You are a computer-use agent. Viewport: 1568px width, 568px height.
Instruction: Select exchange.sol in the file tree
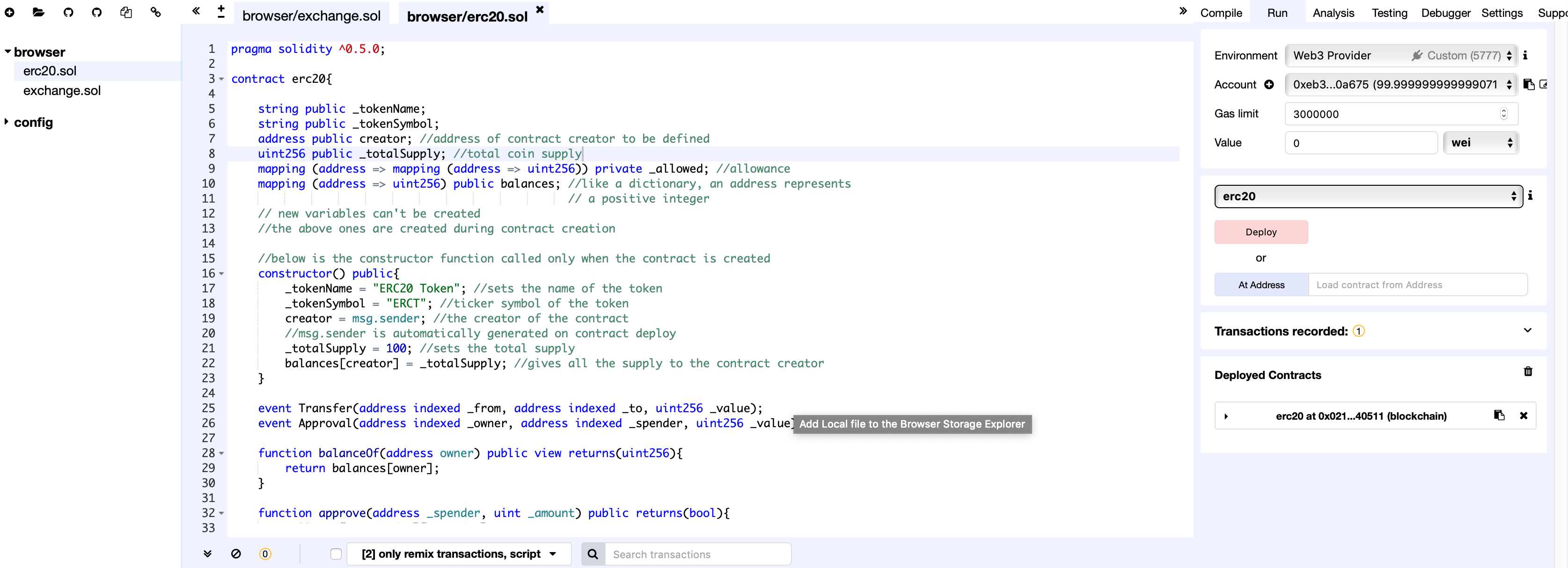(x=62, y=91)
